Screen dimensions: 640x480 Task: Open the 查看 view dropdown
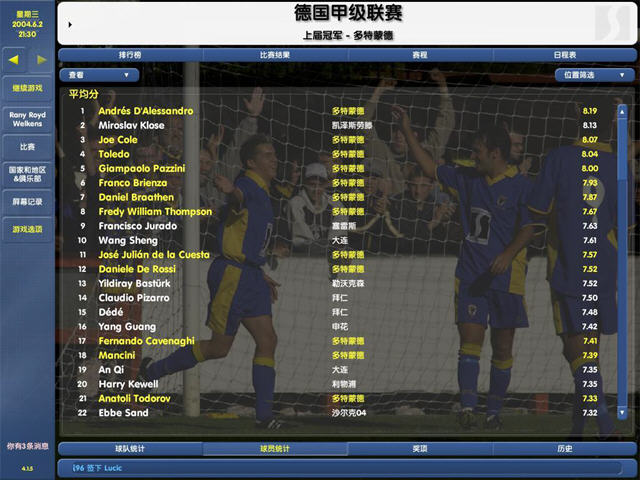point(99,74)
